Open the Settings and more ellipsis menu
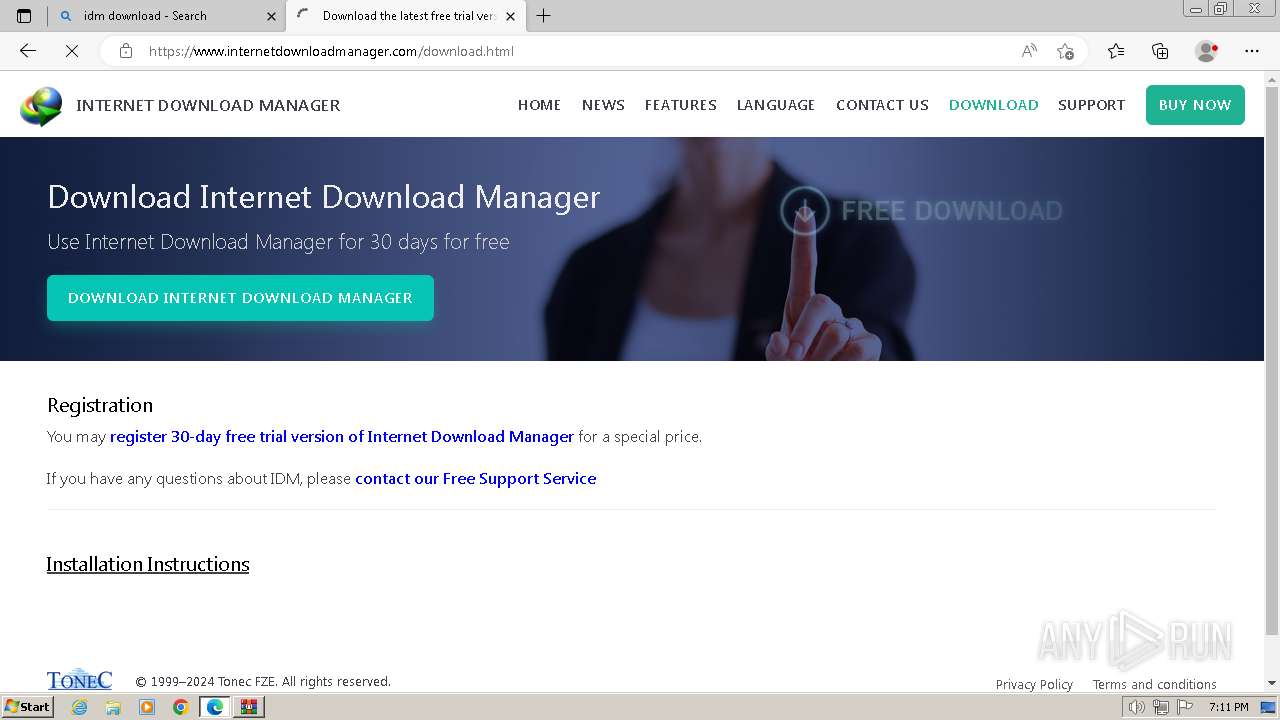This screenshot has height=720, width=1280. (1252, 51)
